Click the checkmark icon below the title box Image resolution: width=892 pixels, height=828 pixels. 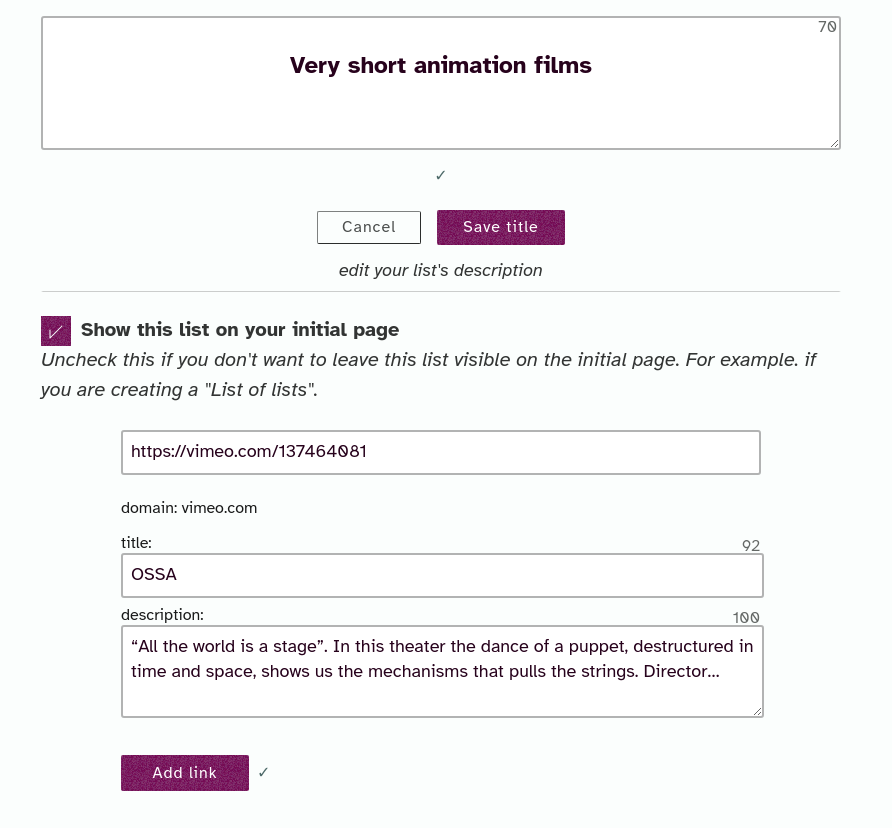440,175
